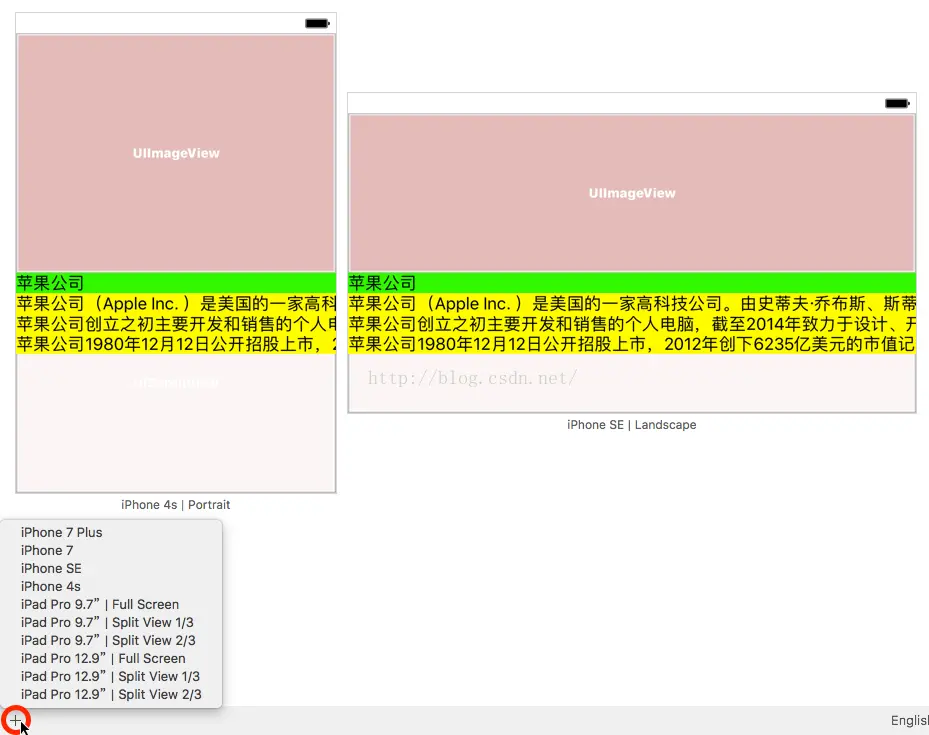Click yellow description text in iPhone 4s preview
929x735 pixels.
point(176,323)
